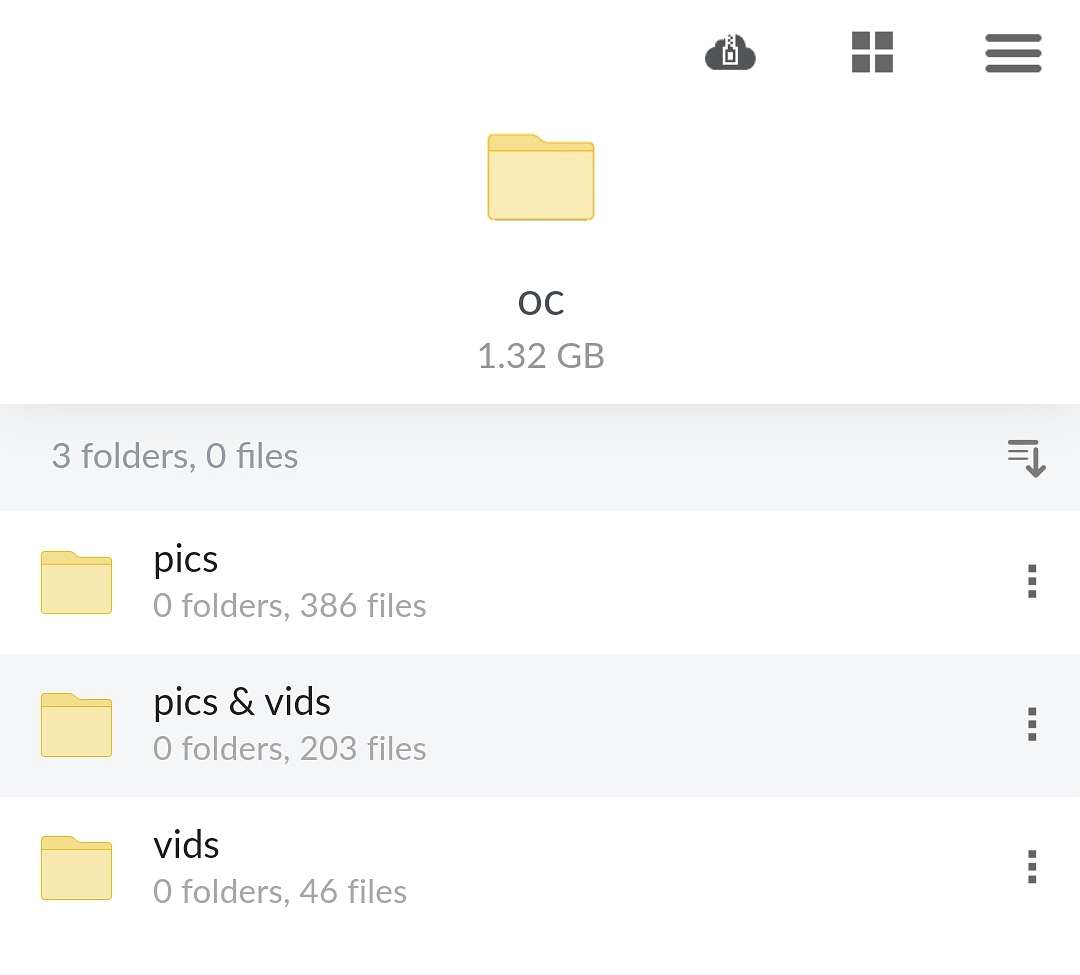Download folder as ZIP via cloud icon
The image size is (1080, 975).
tap(730, 52)
